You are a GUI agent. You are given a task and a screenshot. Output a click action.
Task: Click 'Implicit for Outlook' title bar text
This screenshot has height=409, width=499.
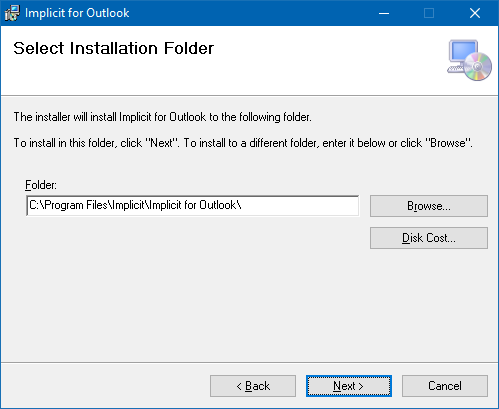tap(77, 13)
